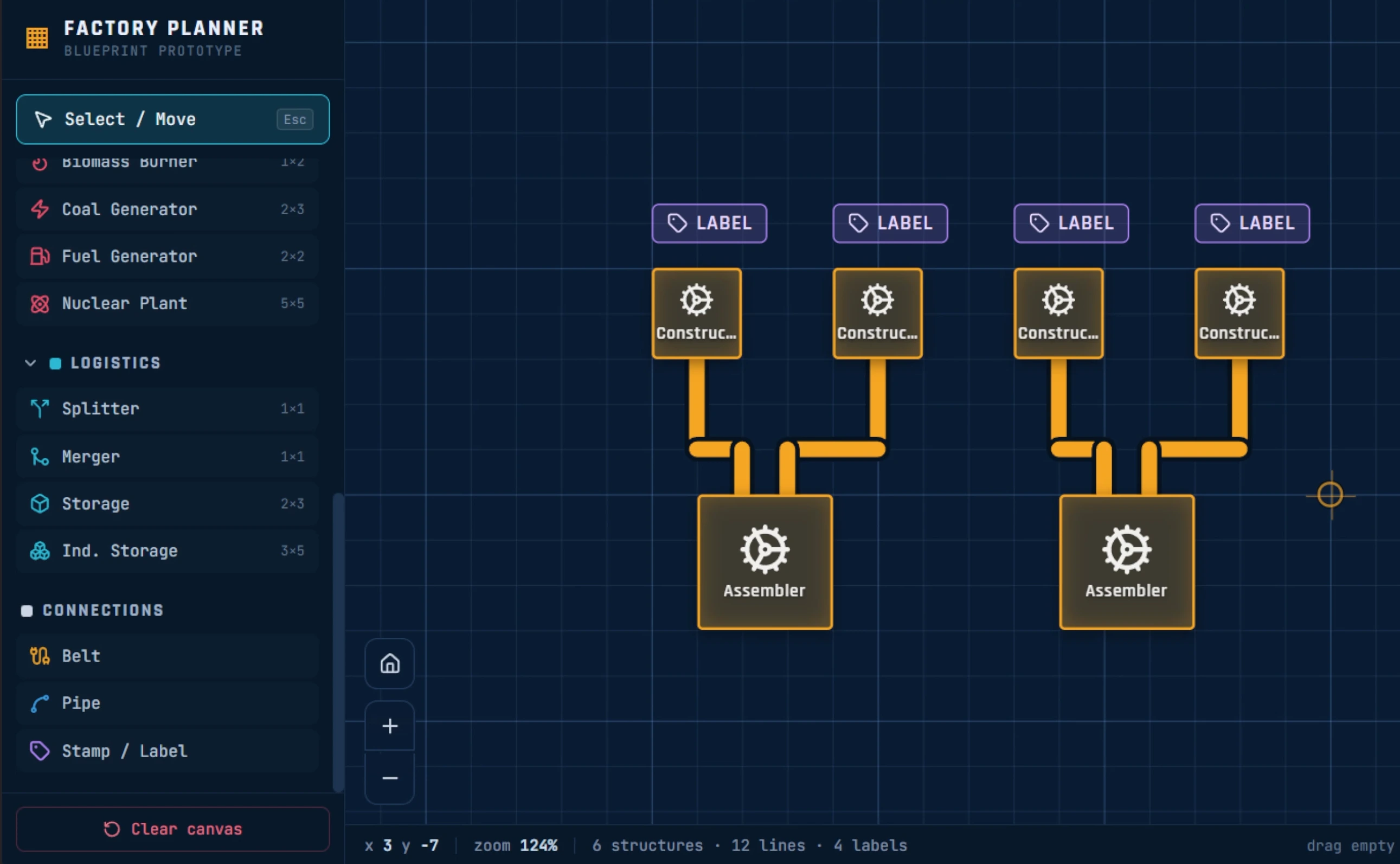Activate the Stamp / Label tool
The height and width of the screenshot is (864, 1400).
tap(168, 750)
